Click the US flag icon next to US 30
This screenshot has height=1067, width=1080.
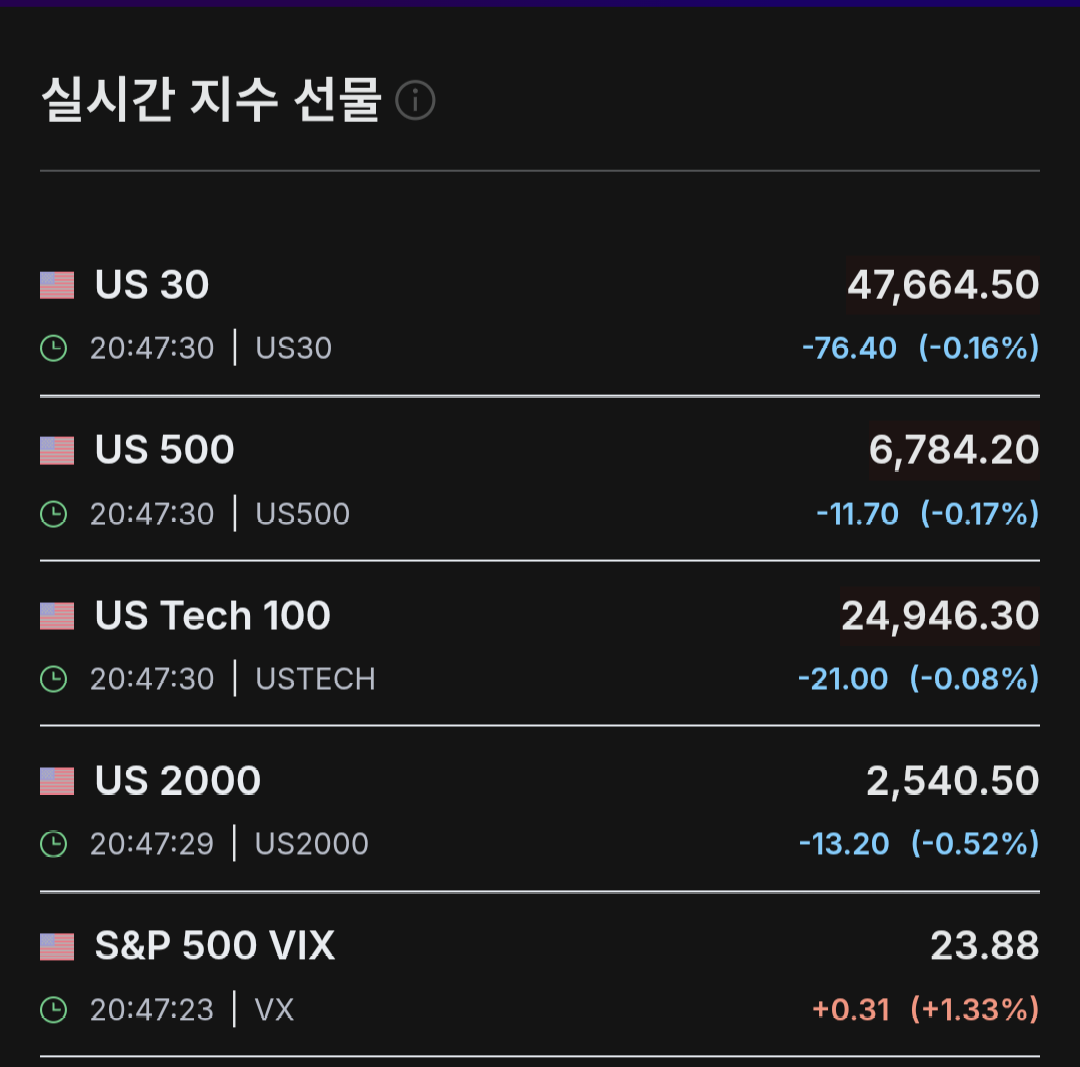click(57, 285)
